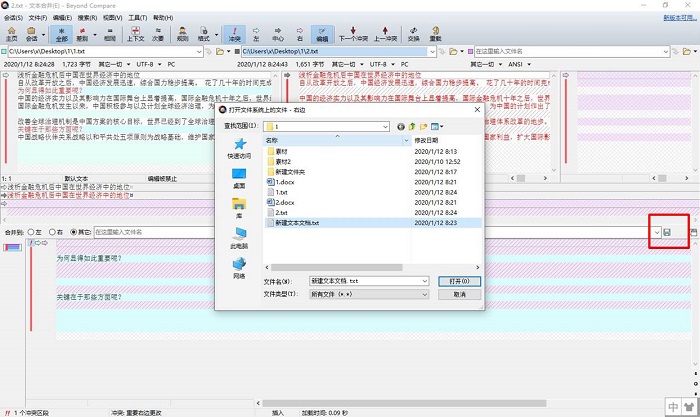
Task: Open right pane ANSI encoding dropdown
Action: [x=529, y=65]
